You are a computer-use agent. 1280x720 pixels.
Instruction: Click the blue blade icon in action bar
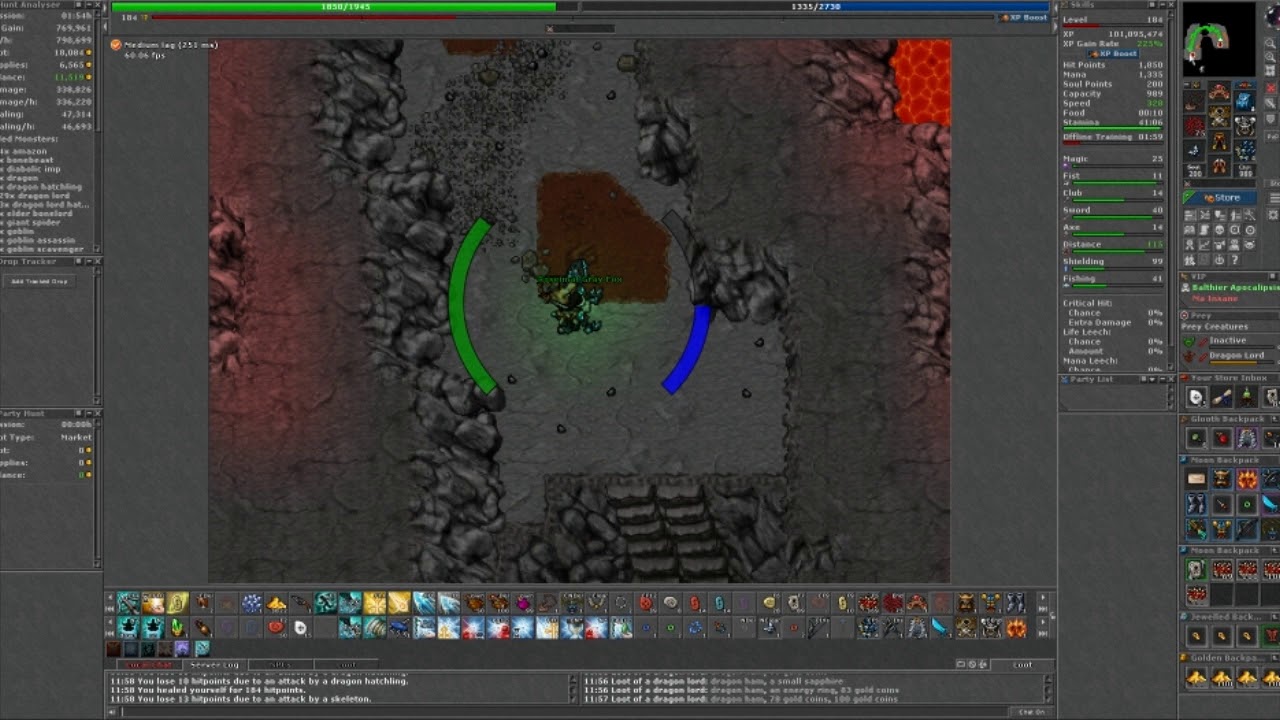pos(940,628)
